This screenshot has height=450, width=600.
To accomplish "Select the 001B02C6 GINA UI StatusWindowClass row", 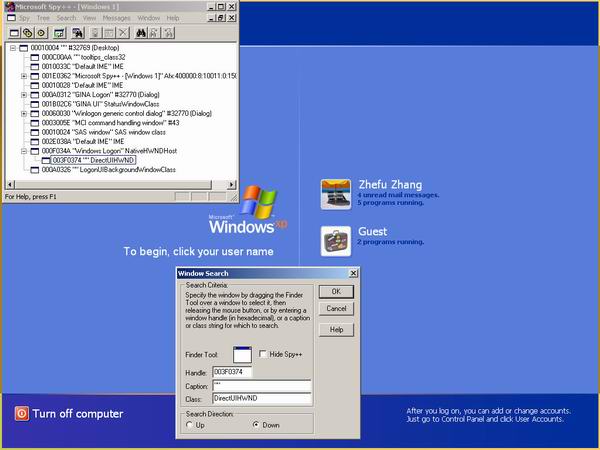I will (100, 104).
